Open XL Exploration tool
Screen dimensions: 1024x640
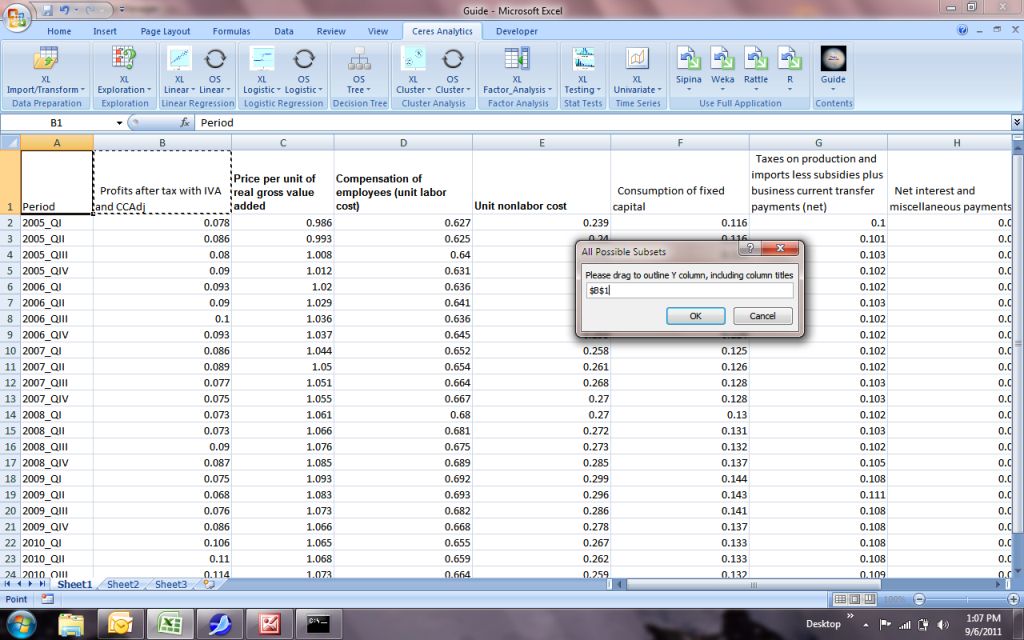(x=124, y=71)
